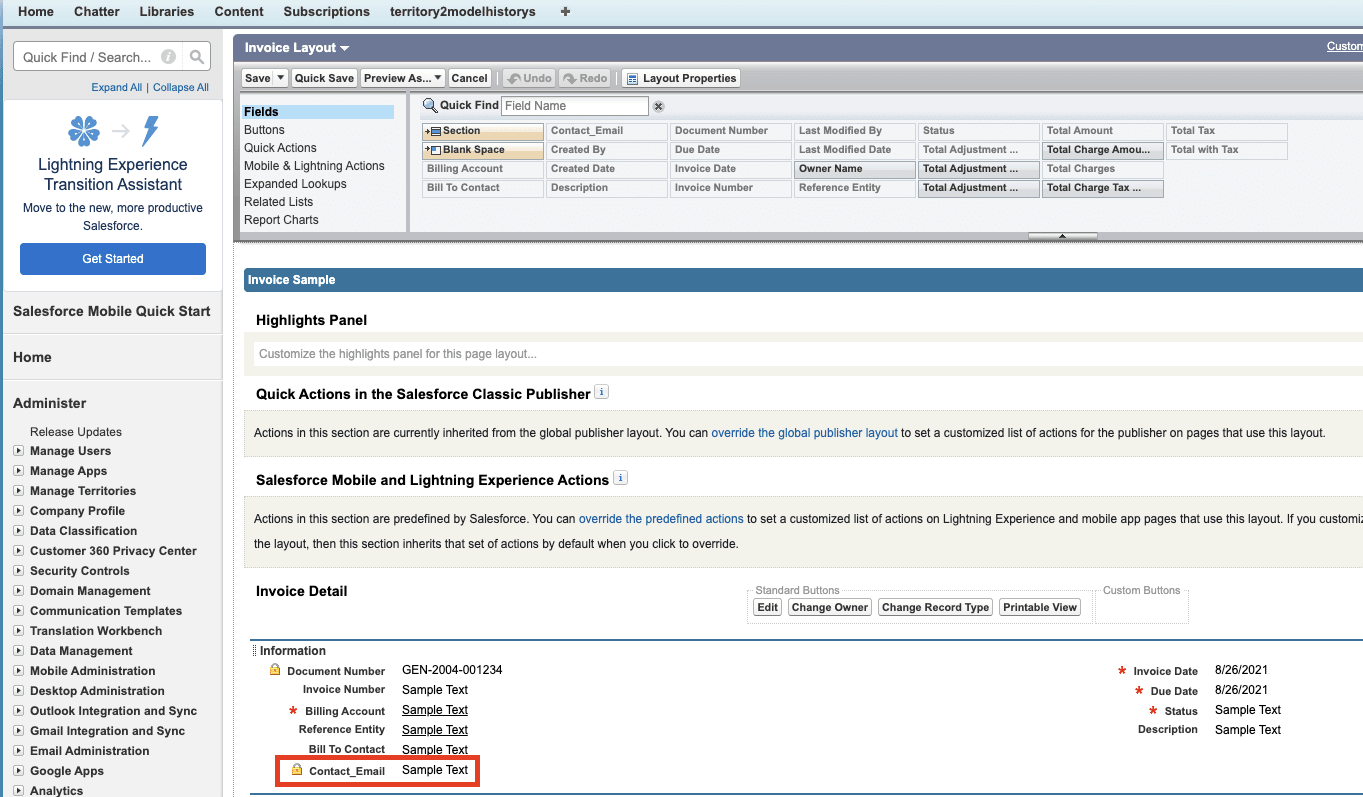Viewport: 1363px width, 797px height.
Task: Switch to the Chatter tab
Action: 97,12
